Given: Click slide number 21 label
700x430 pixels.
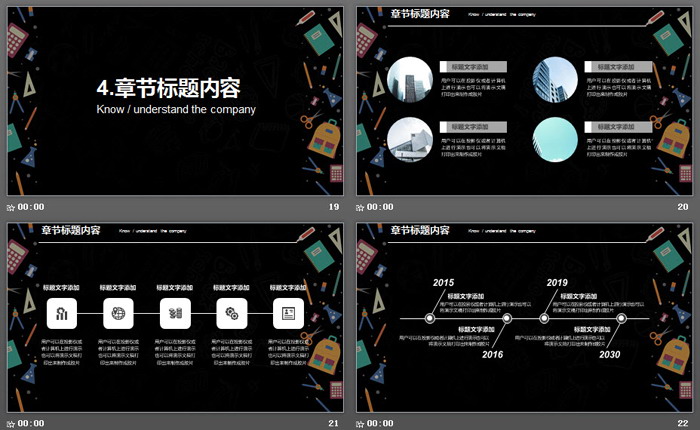Looking at the screenshot, I should pyautogui.click(x=333, y=424).
